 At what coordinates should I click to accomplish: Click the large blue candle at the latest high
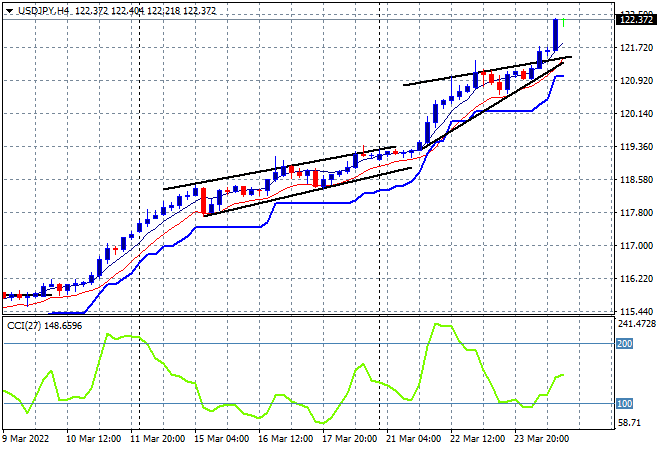(x=556, y=35)
